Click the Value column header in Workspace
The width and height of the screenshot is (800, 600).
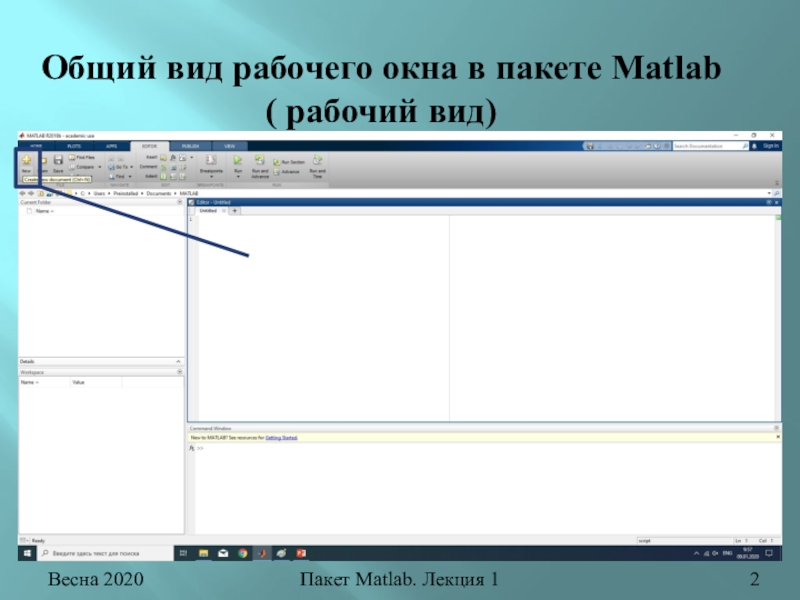click(95, 382)
